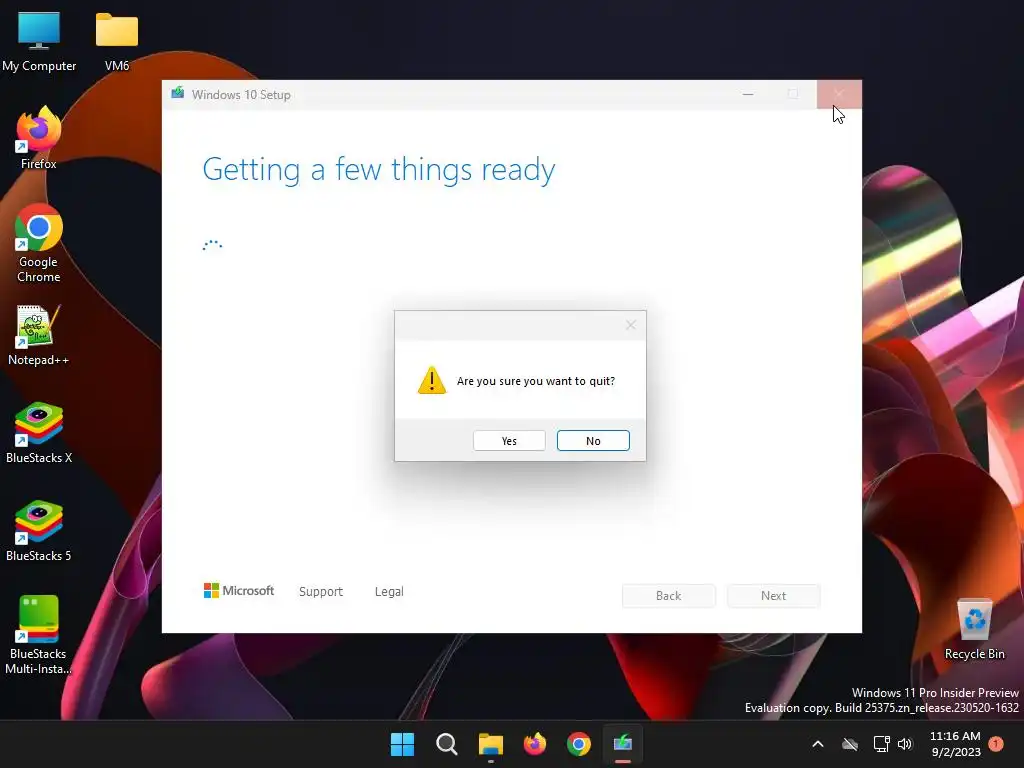Click the Windows 10 Setup title icon

click(178, 94)
